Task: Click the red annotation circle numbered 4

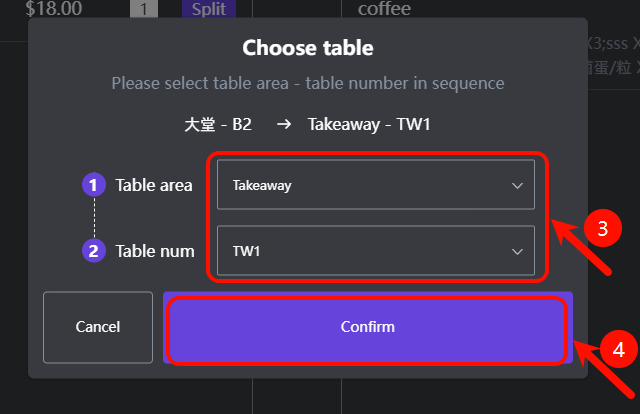Action: pos(617,349)
